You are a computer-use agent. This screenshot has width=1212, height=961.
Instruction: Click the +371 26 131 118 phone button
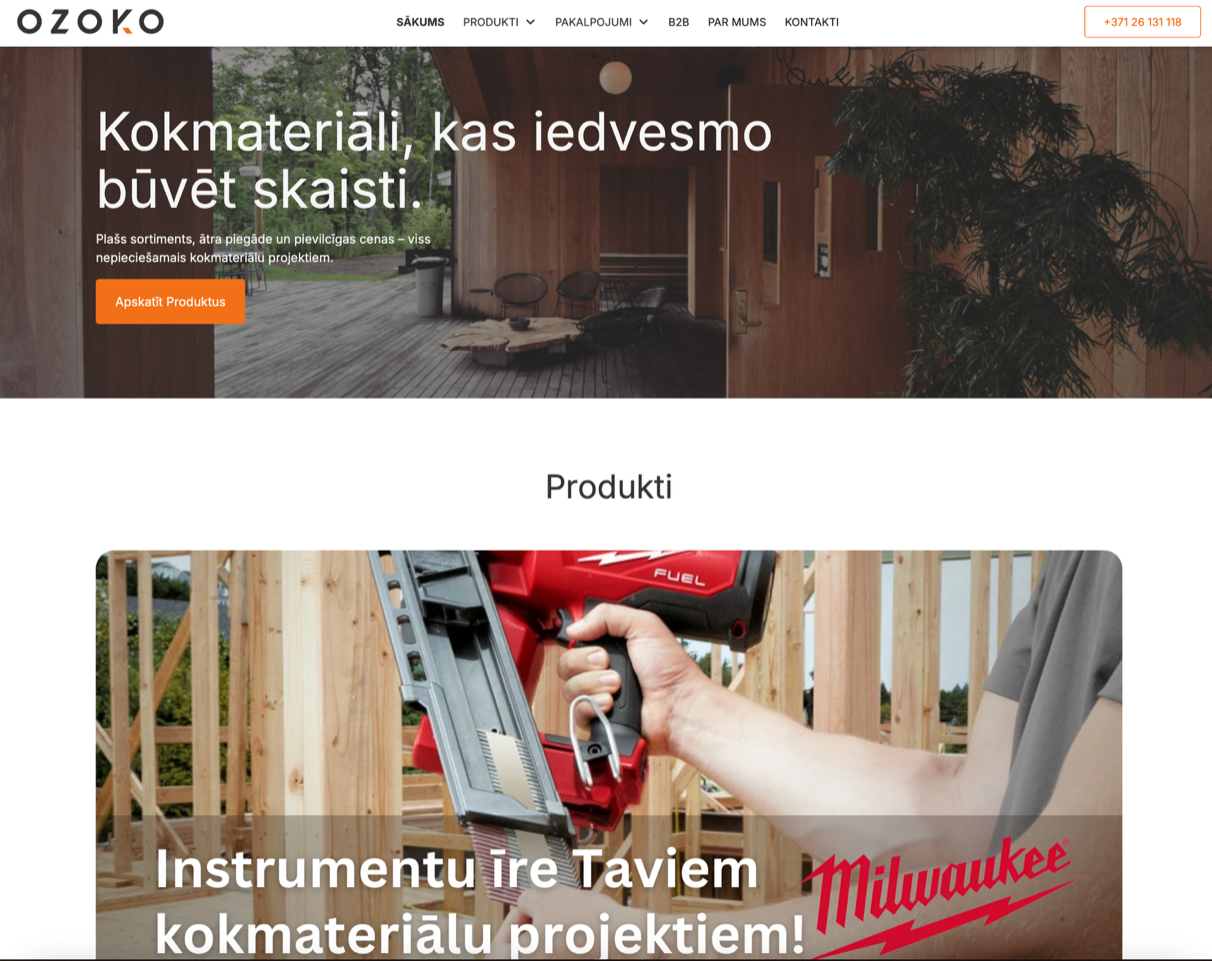pyautogui.click(x=1142, y=22)
